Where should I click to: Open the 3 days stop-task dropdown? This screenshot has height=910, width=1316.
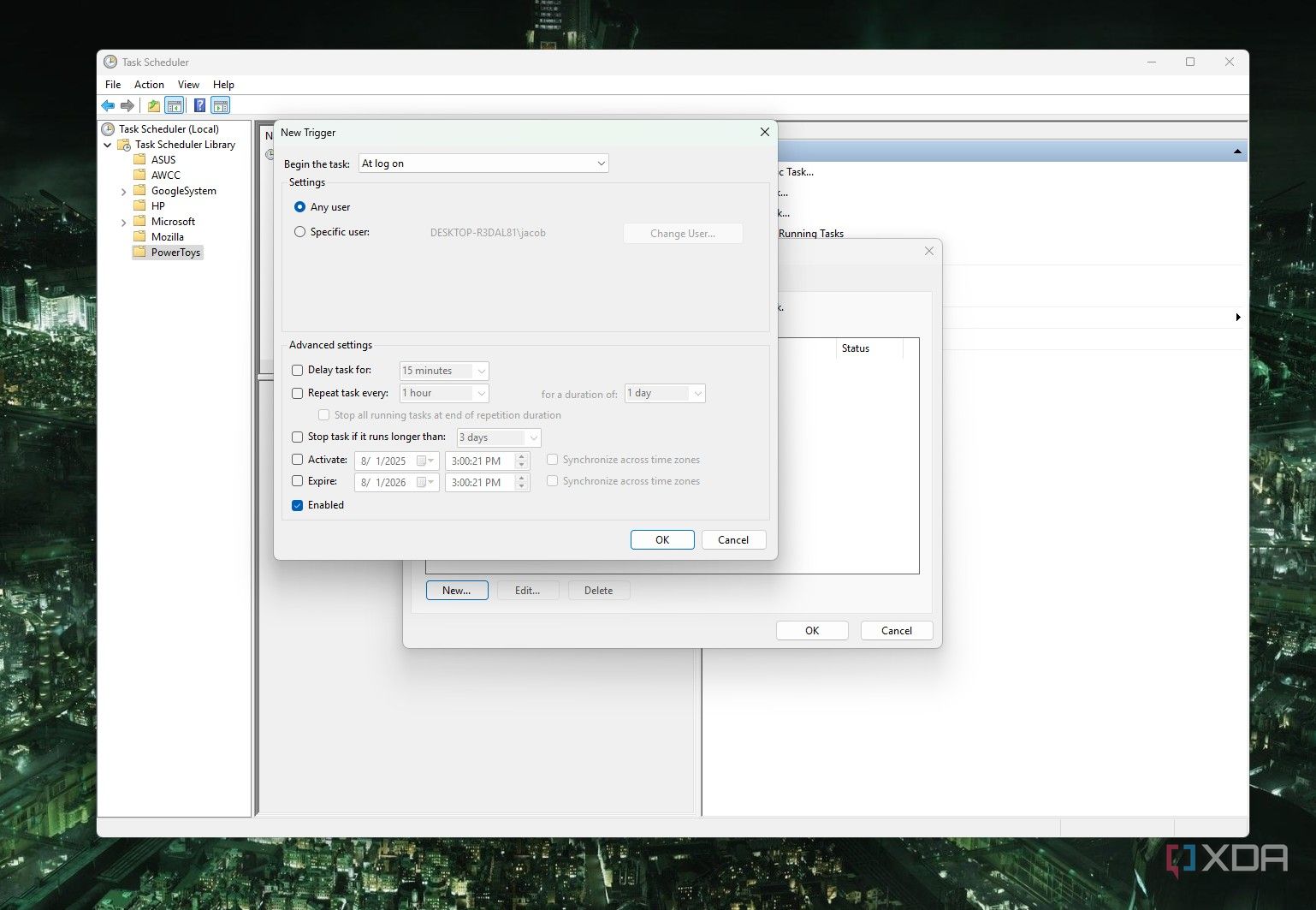499,437
